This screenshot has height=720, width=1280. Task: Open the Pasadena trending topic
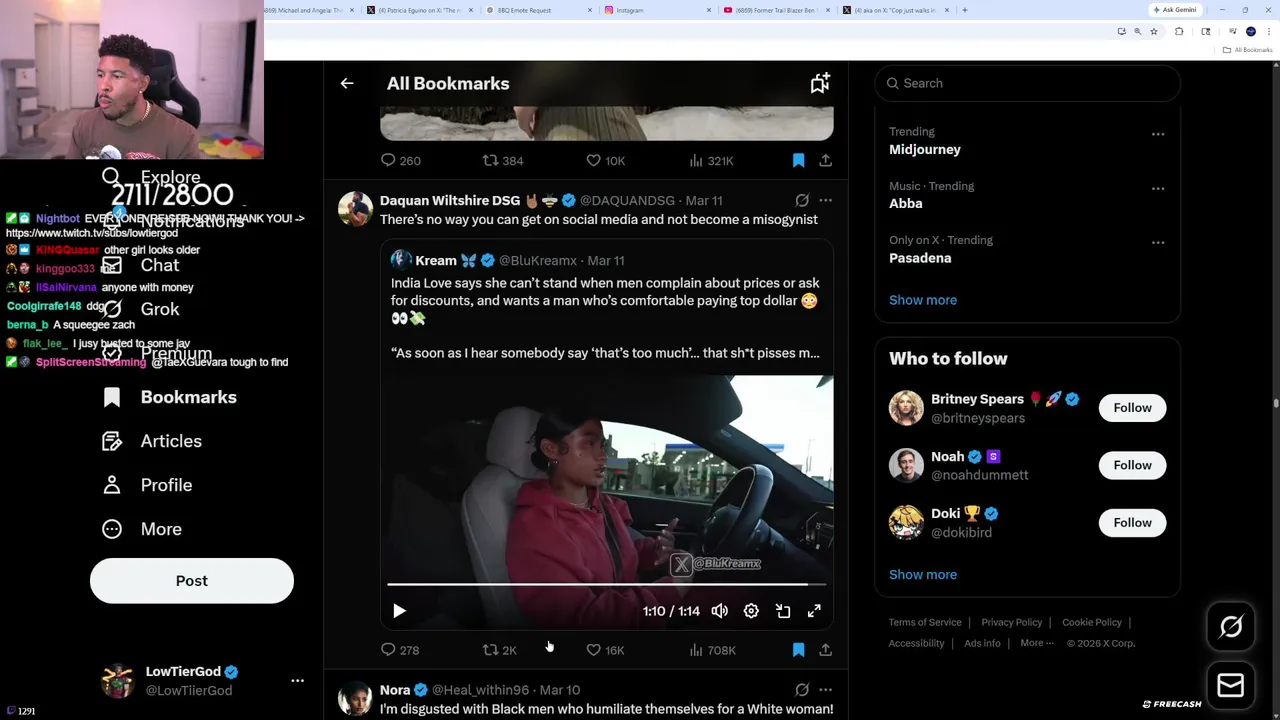click(x=920, y=258)
